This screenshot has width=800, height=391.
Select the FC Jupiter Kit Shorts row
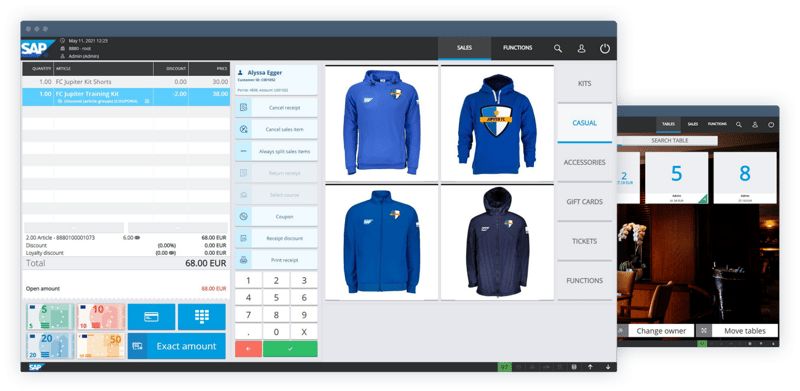(126, 82)
